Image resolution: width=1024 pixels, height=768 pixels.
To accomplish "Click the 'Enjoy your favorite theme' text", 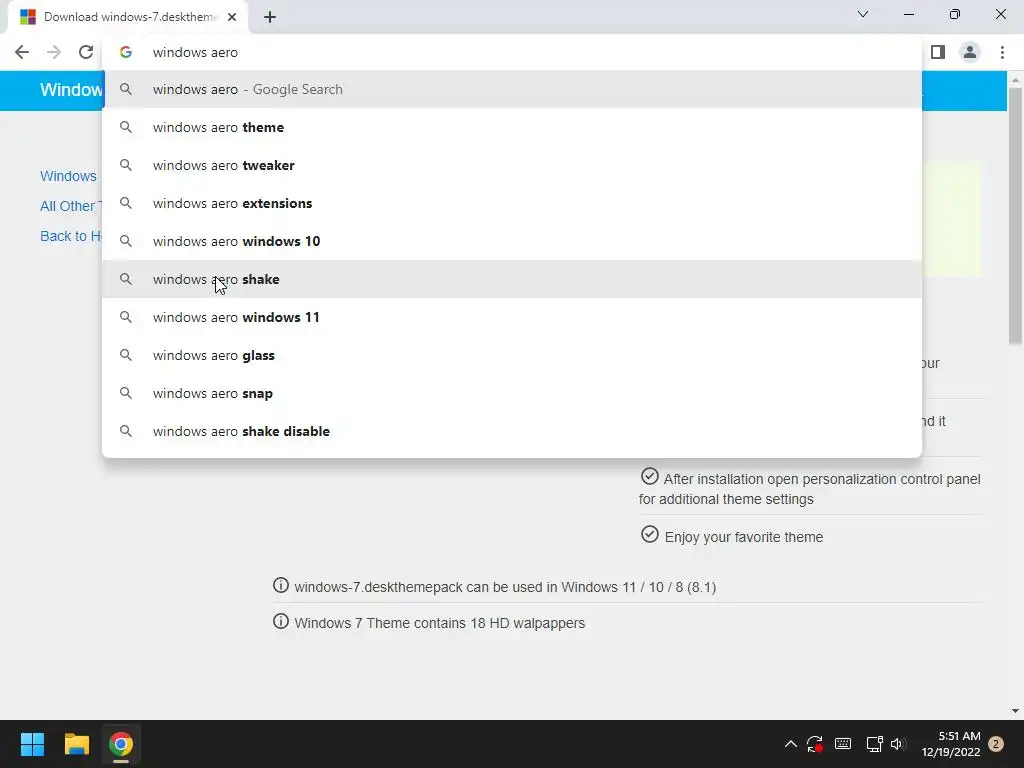I will (x=744, y=537).
